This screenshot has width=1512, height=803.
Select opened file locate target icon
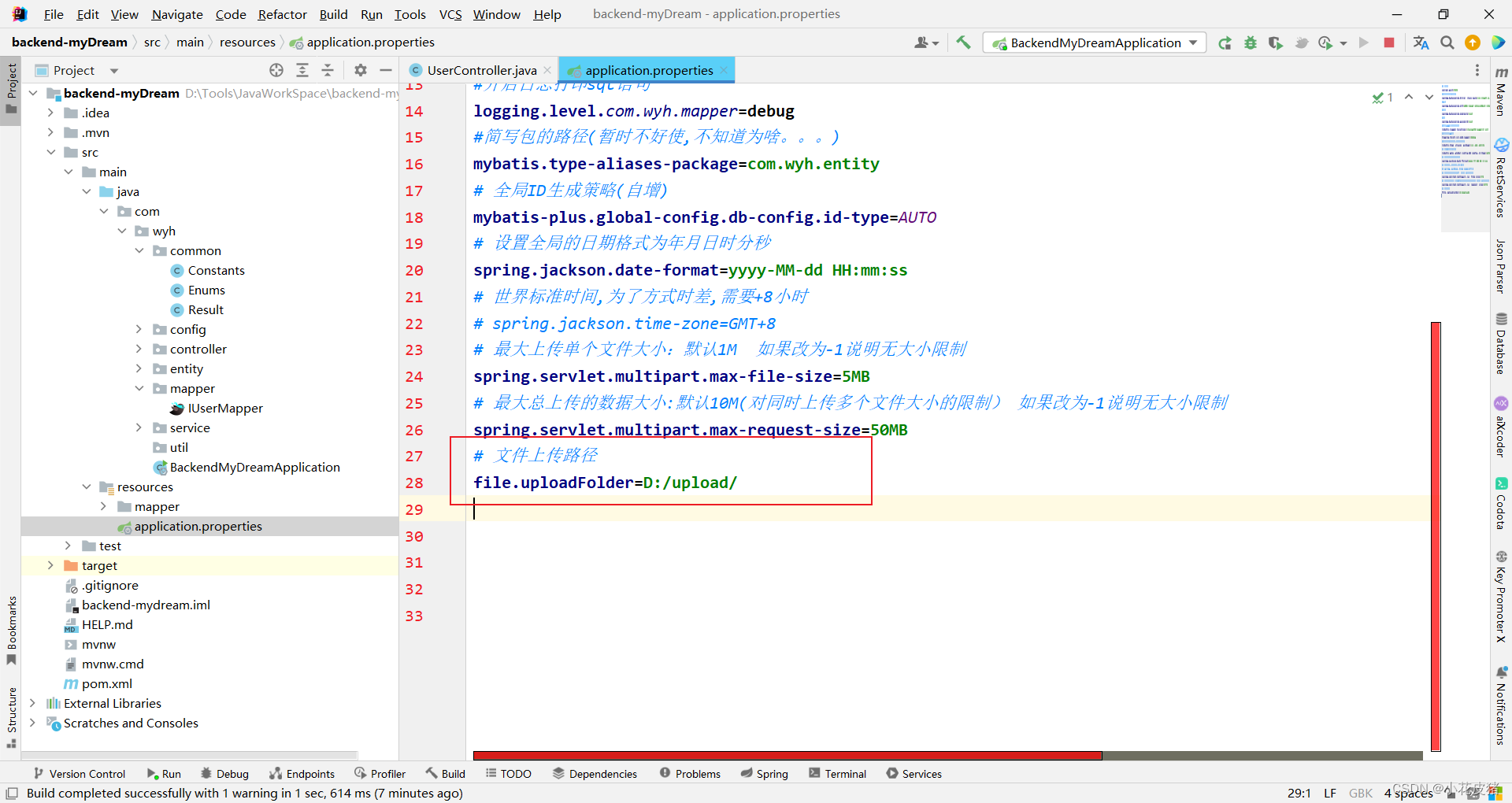[276, 70]
